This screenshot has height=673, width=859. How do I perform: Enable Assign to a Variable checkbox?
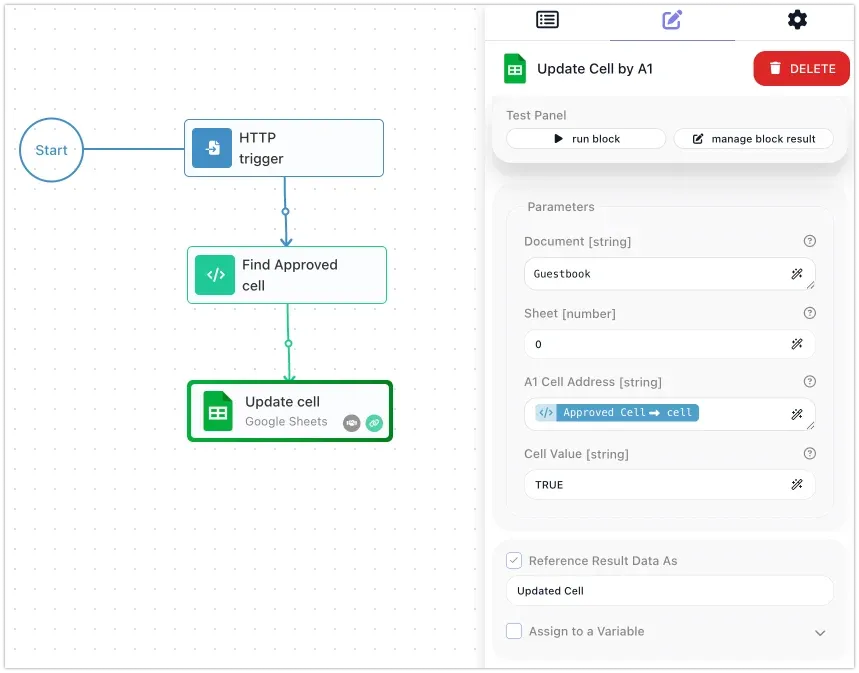tap(514, 631)
